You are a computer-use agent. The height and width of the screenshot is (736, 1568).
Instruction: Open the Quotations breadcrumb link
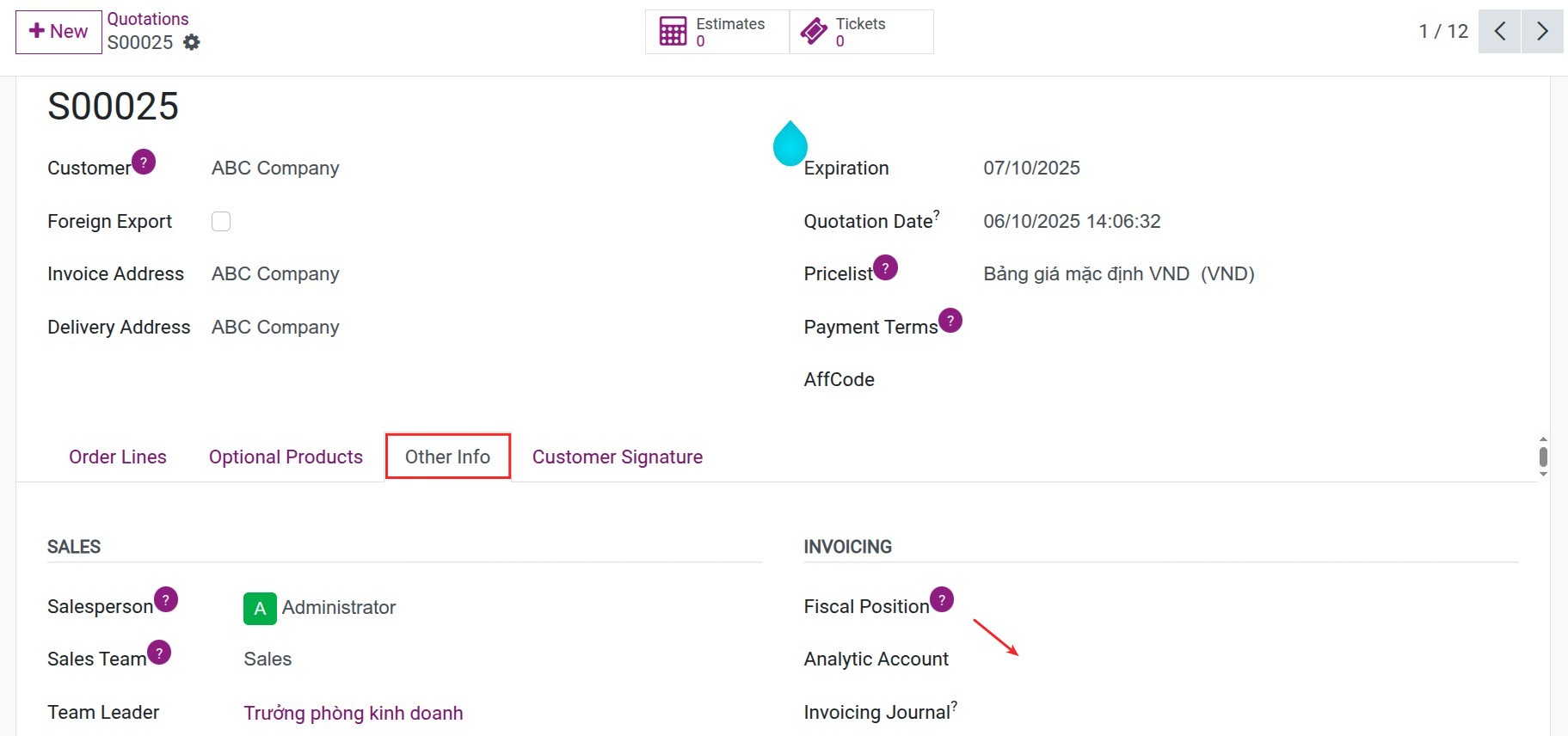tap(148, 19)
